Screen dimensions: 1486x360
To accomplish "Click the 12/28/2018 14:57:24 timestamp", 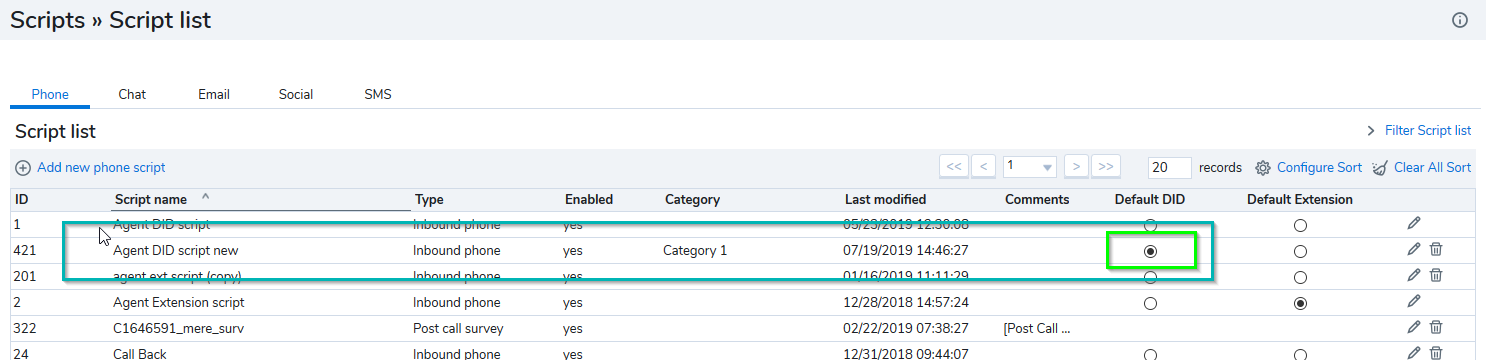I will tap(905, 302).
